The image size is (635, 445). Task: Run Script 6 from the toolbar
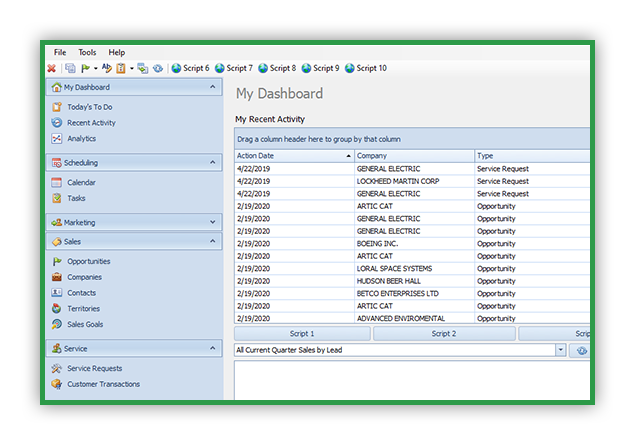pyautogui.click(x=190, y=68)
